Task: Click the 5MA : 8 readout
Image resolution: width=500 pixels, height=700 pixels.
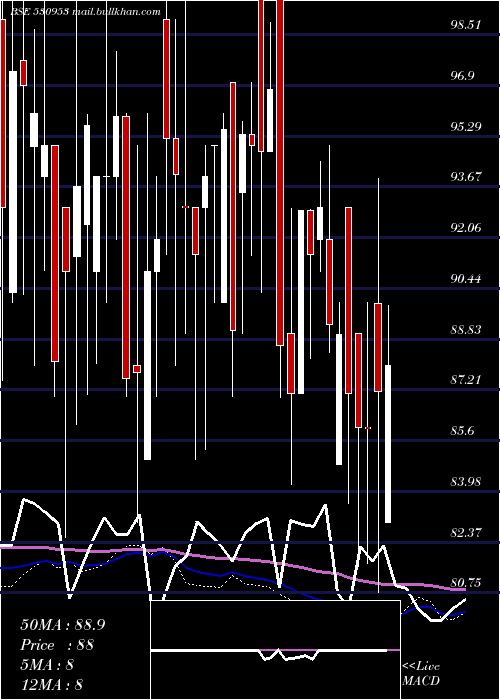Action: click(47, 665)
